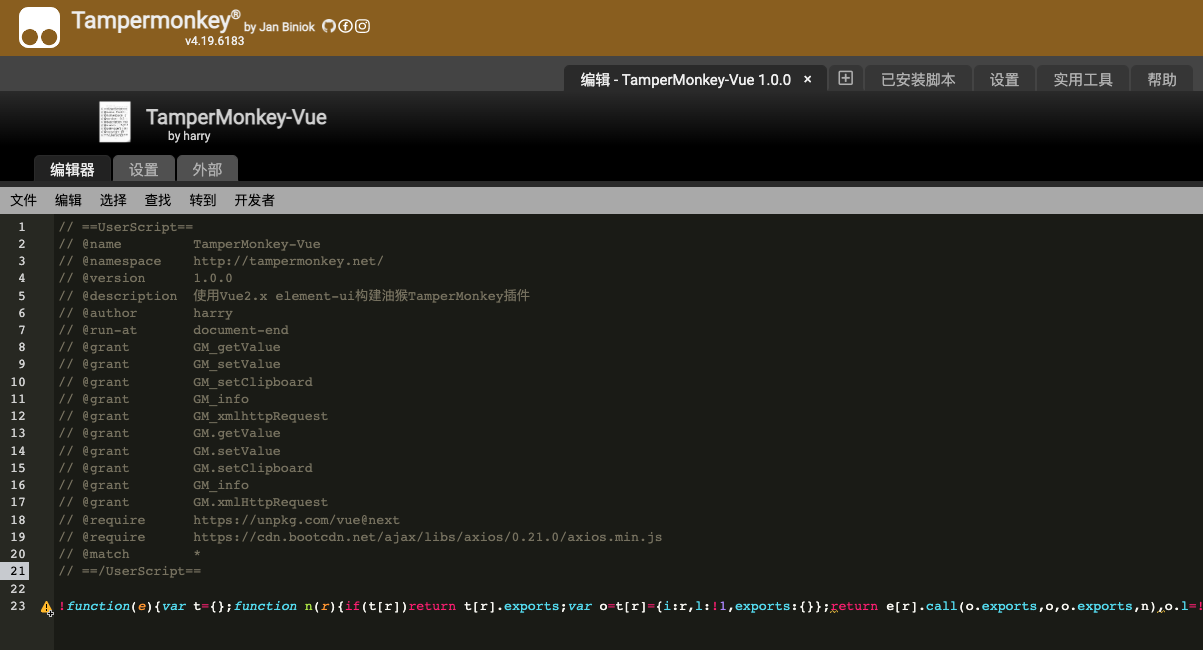
Task: Click the new script plus icon tab
Action: pos(845,78)
